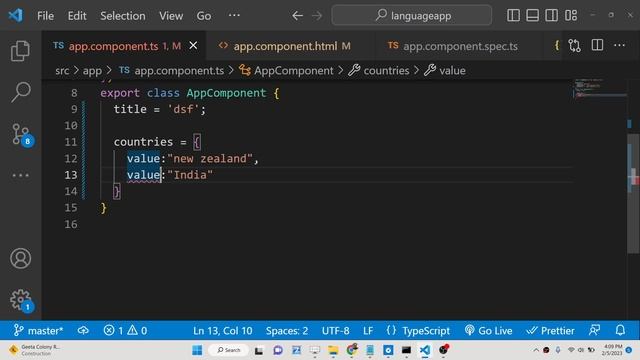640x360 pixels.
Task: Click the "India" string on line 13
Action: tap(190, 175)
